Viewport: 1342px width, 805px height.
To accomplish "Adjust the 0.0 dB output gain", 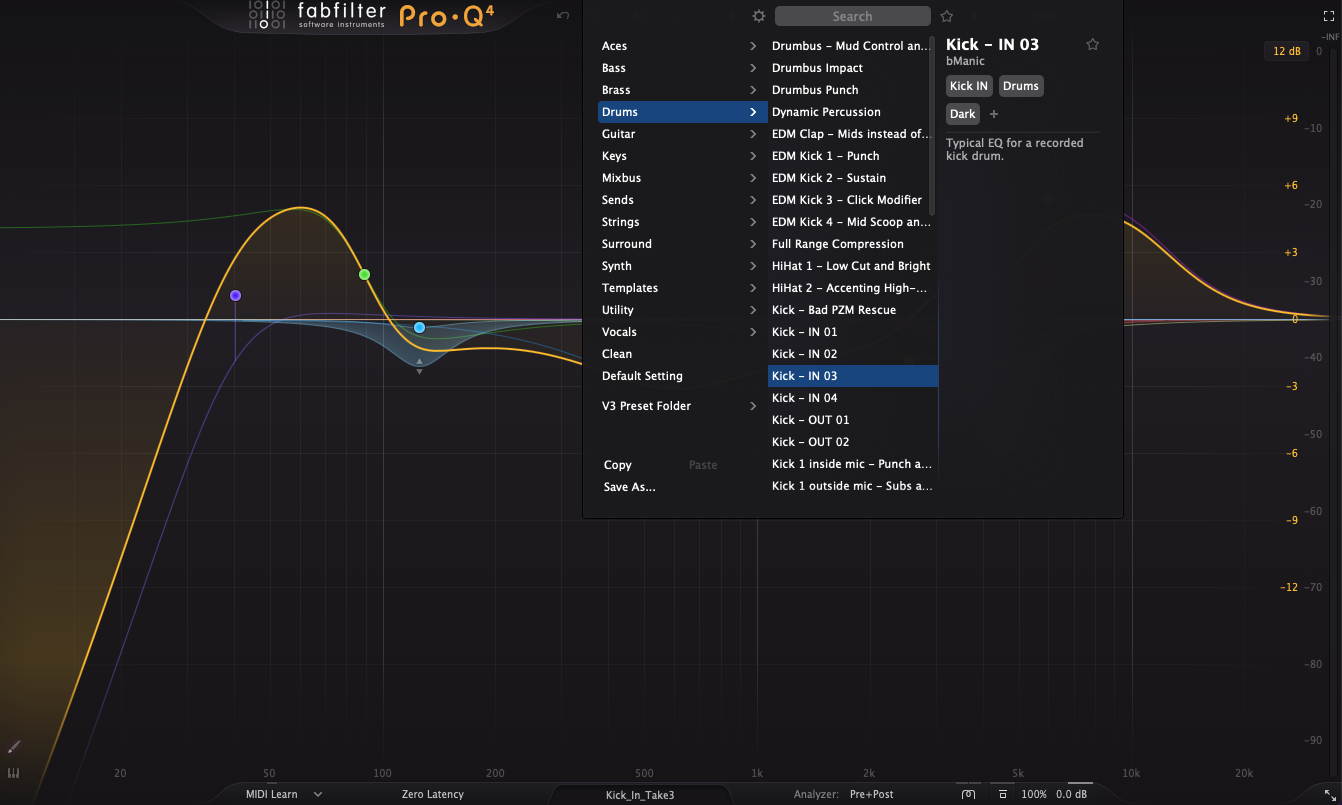I will [1072, 794].
